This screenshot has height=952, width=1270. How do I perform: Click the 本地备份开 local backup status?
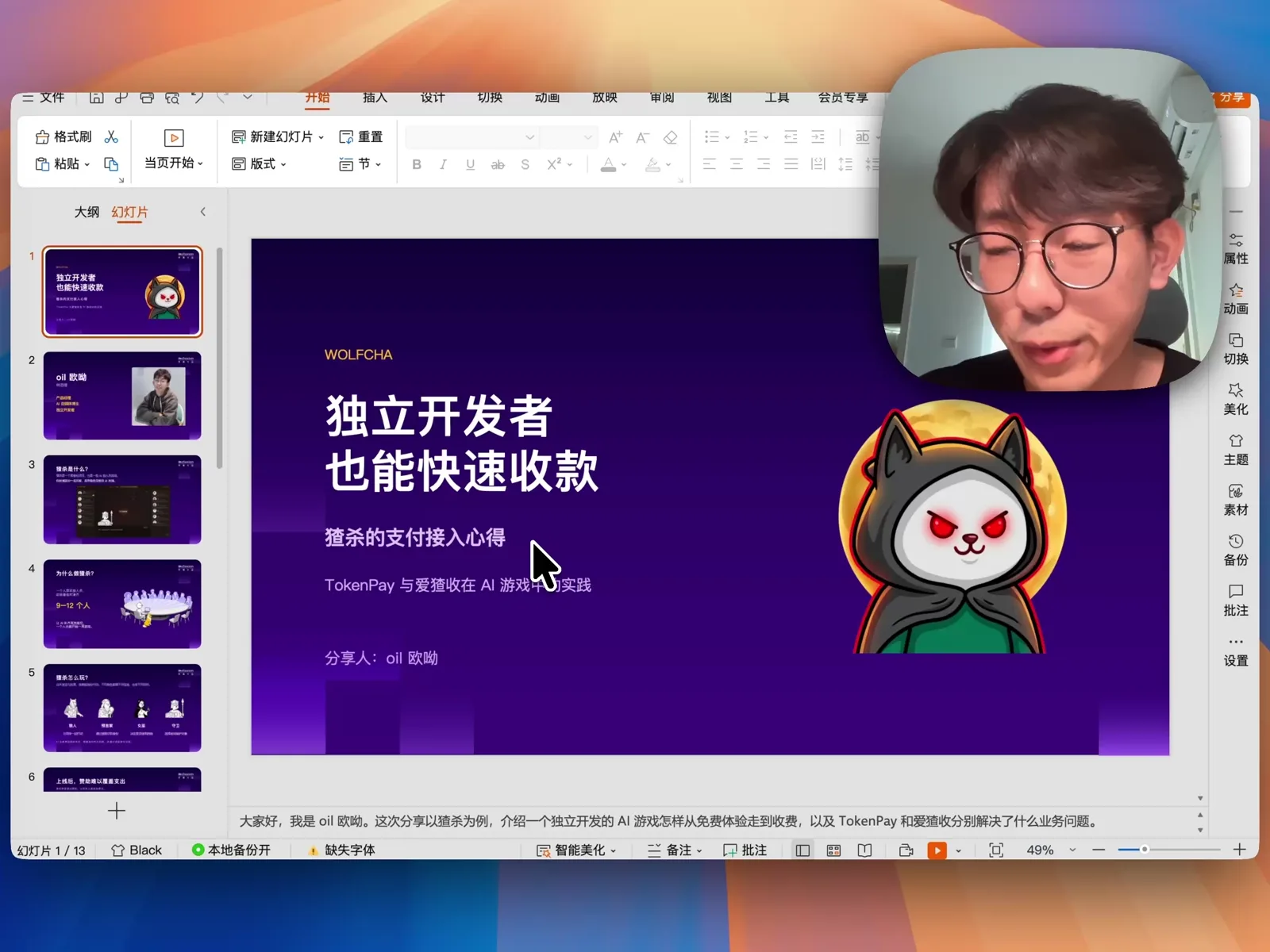coord(231,850)
